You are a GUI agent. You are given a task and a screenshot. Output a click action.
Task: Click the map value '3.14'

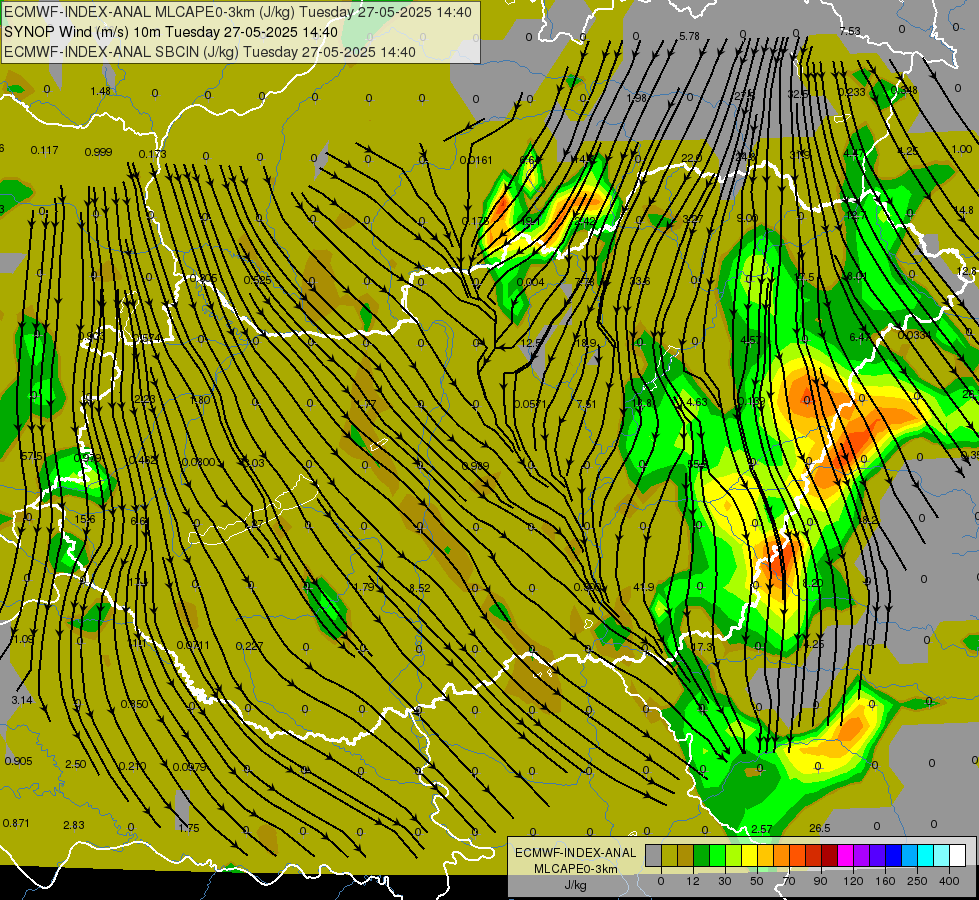(x=22, y=700)
